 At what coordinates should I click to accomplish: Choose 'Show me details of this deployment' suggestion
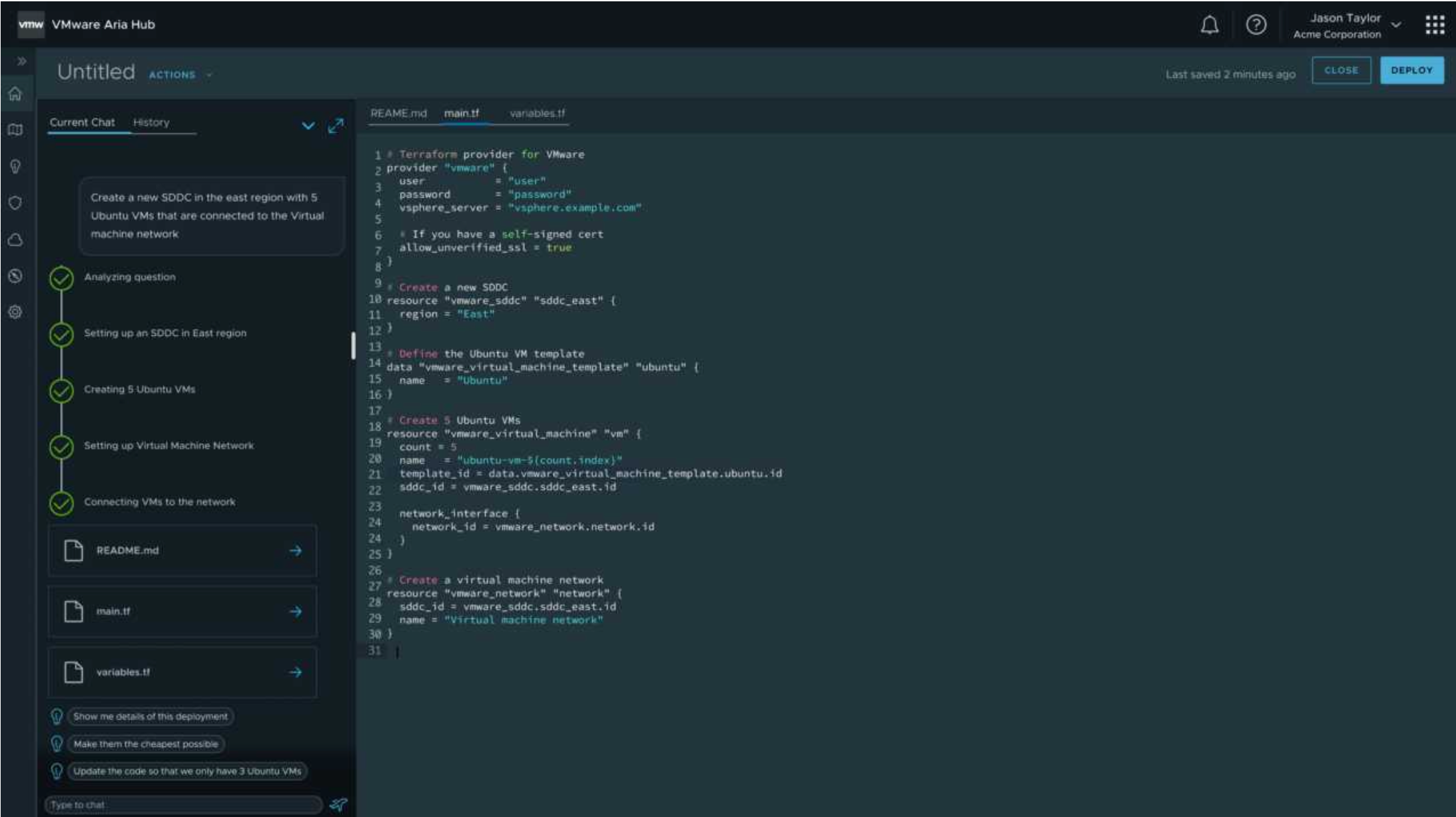pos(151,716)
